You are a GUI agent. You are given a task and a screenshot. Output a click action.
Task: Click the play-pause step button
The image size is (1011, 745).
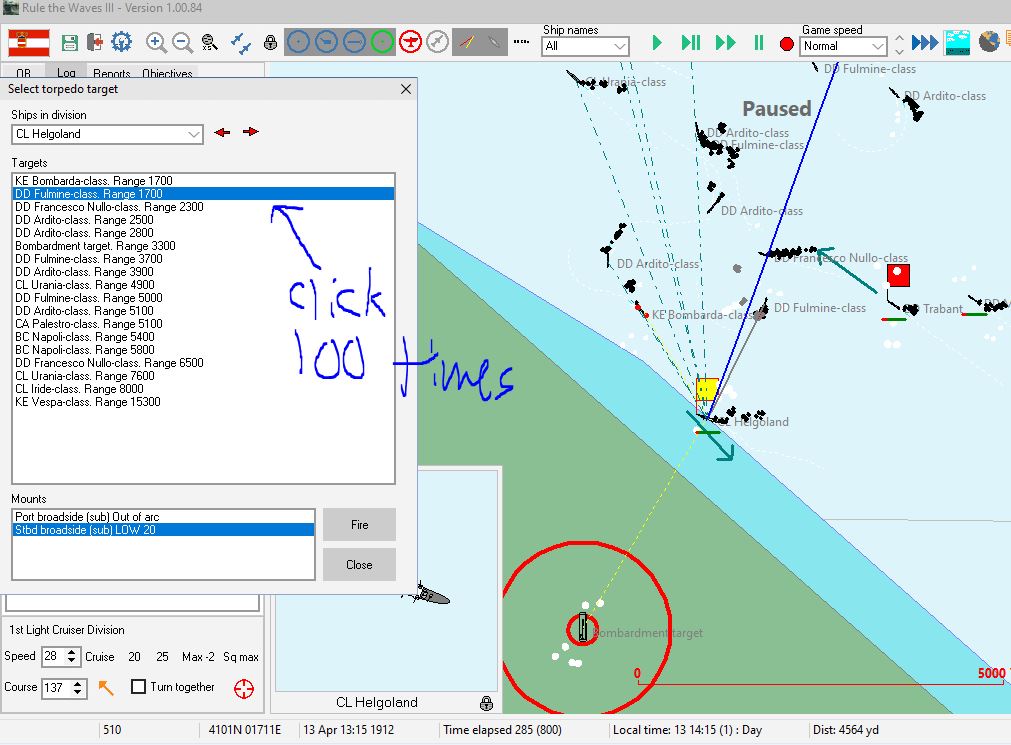[x=691, y=43]
